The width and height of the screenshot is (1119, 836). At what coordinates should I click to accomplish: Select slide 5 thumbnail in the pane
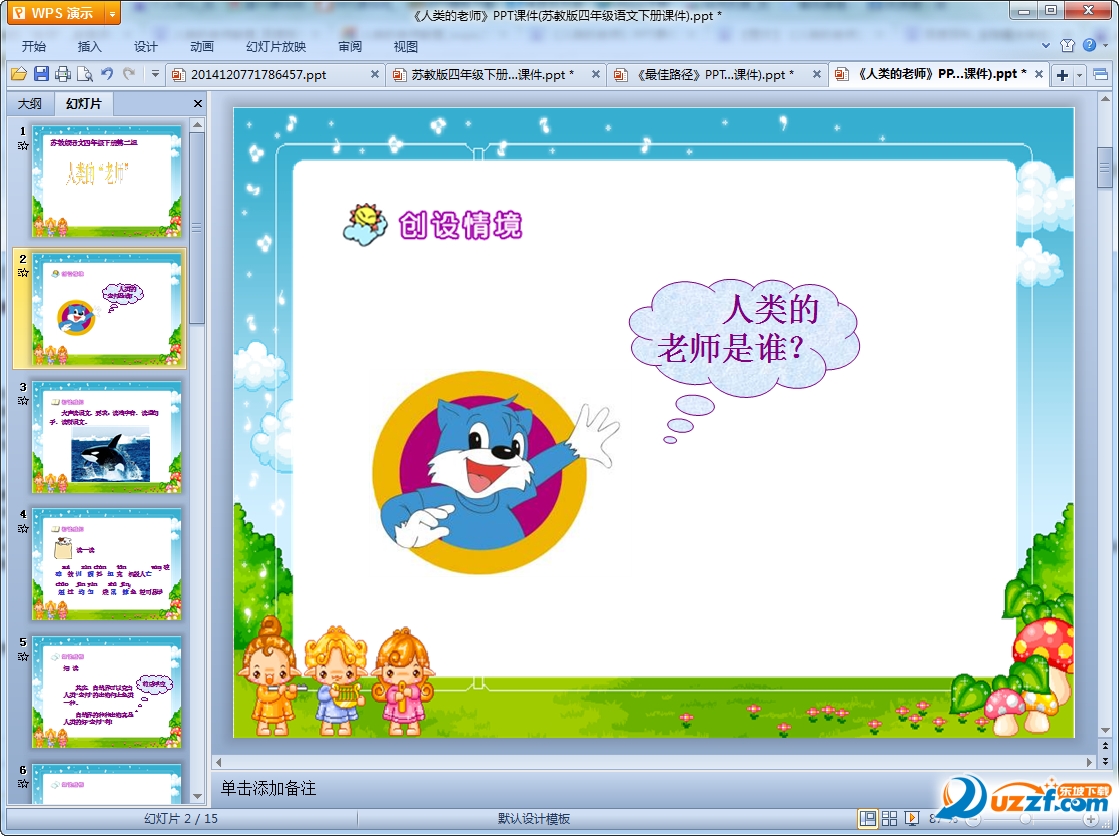point(107,693)
